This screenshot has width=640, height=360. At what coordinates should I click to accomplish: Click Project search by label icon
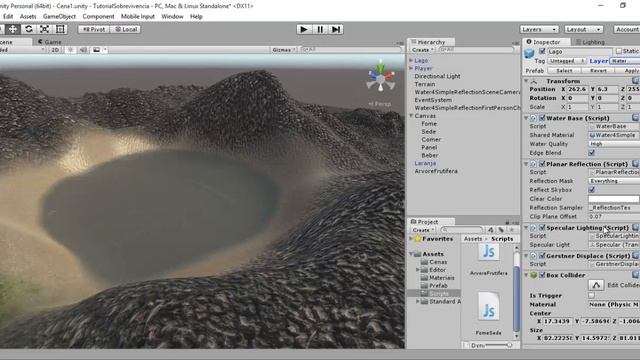(x=501, y=230)
